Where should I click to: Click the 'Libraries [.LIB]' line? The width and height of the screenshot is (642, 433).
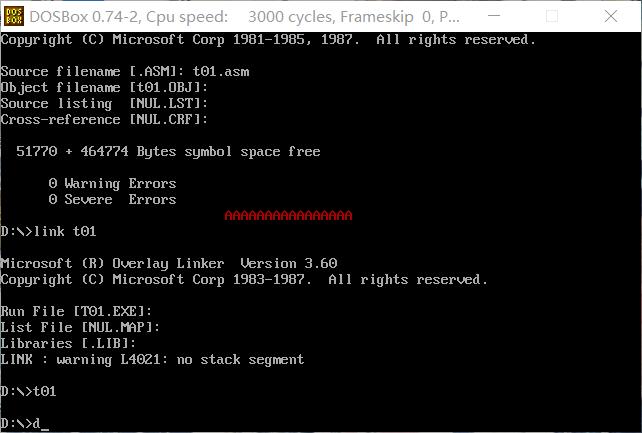pyautogui.click(x=68, y=344)
